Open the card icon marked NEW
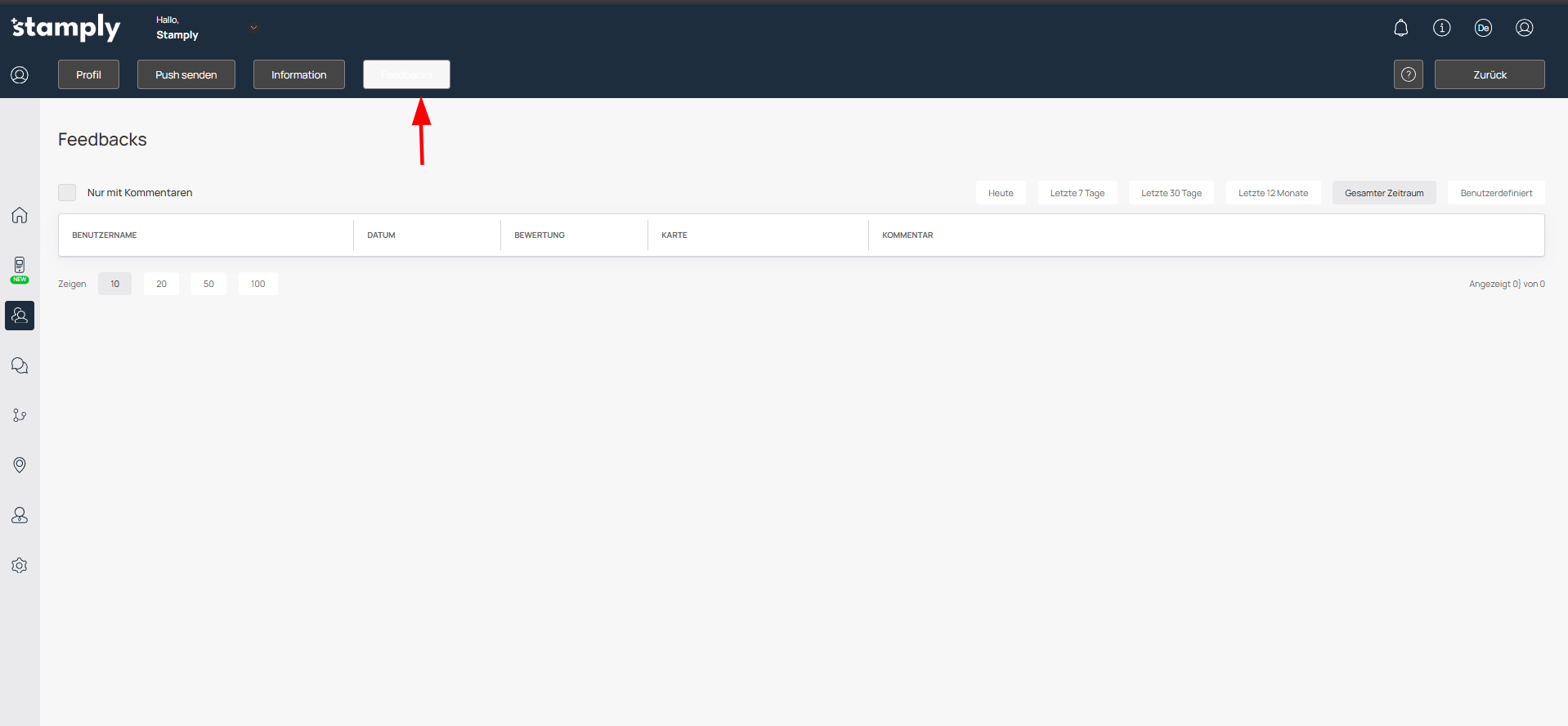Image resolution: width=1568 pixels, height=726 pixels. point(20,267)
